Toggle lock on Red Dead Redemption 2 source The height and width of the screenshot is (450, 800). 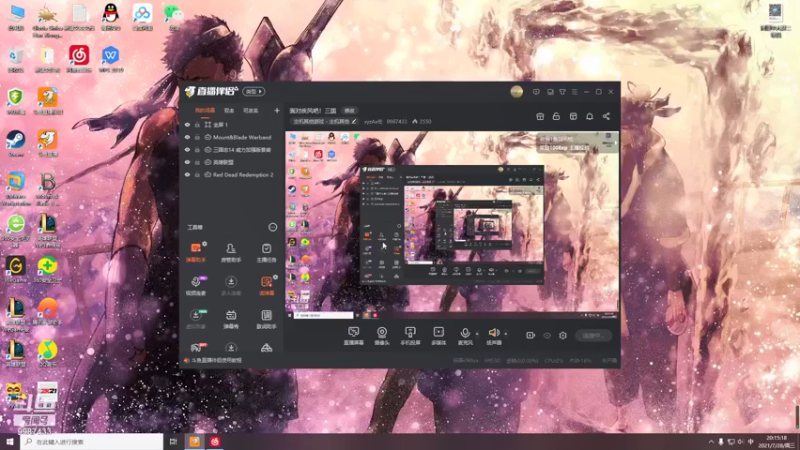click(x=197, y=174)
